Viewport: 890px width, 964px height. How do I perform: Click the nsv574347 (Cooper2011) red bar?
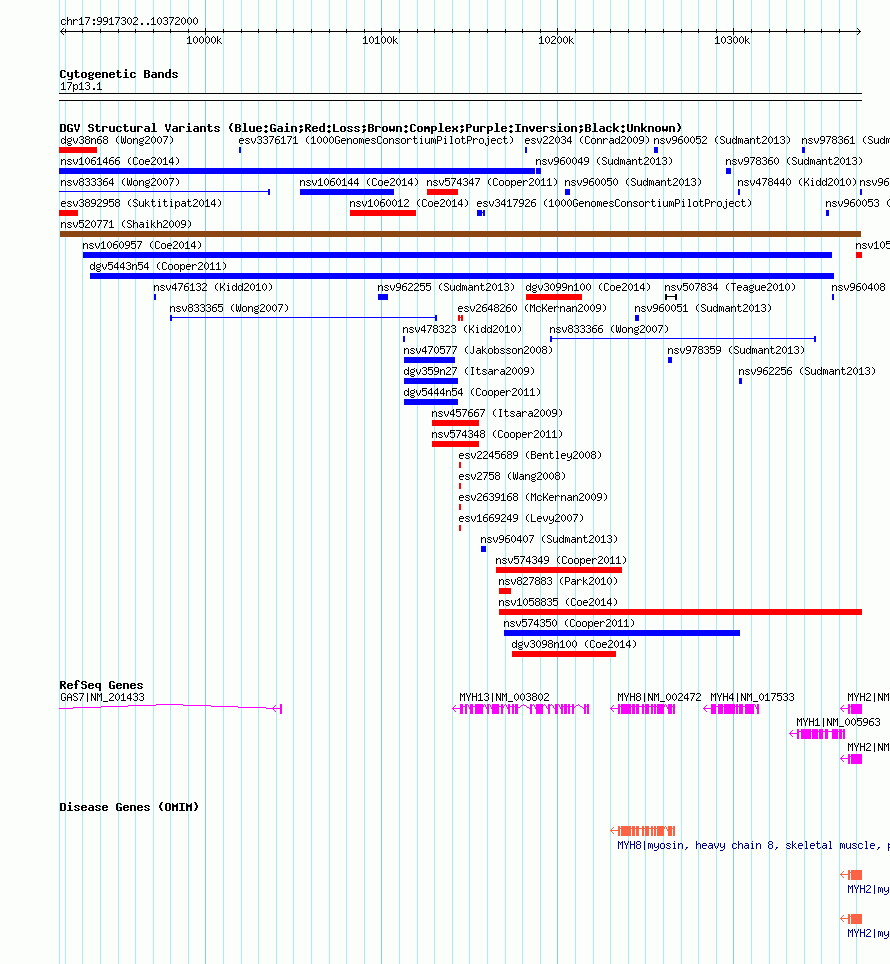pos(443,192)
